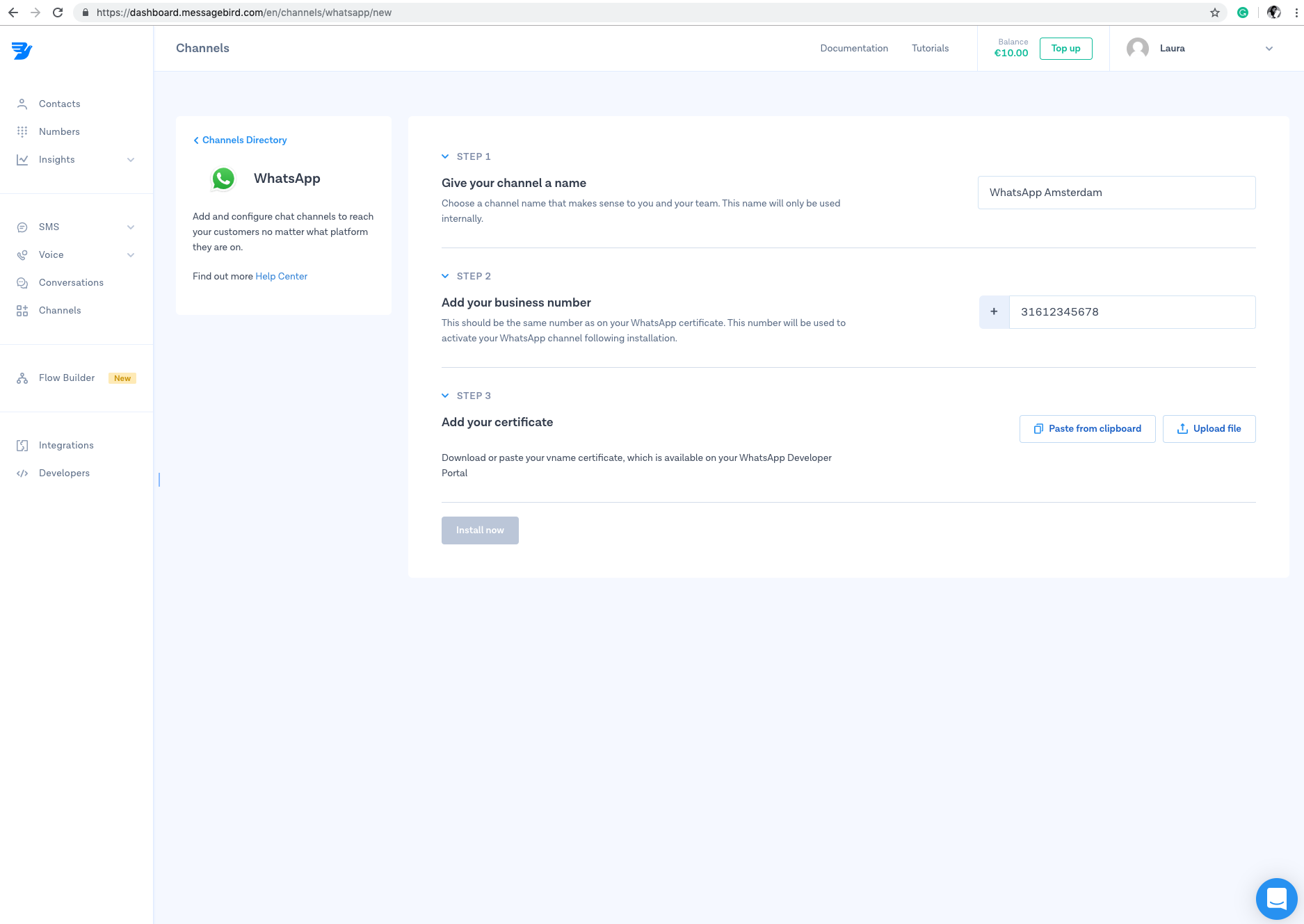Expand the Voice submenu chevron
Viewport: 1304px width, 924px height.
pos(131,255)
